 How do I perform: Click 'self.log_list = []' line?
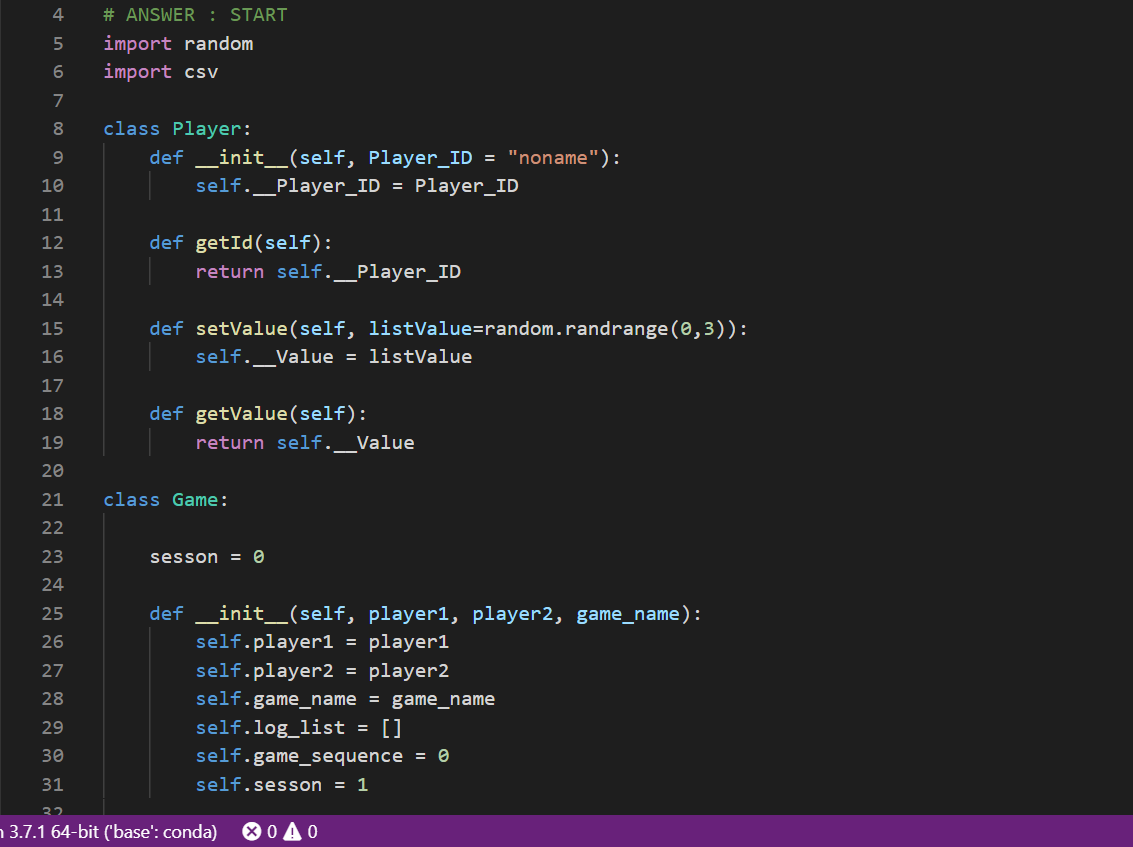point(299,727)
